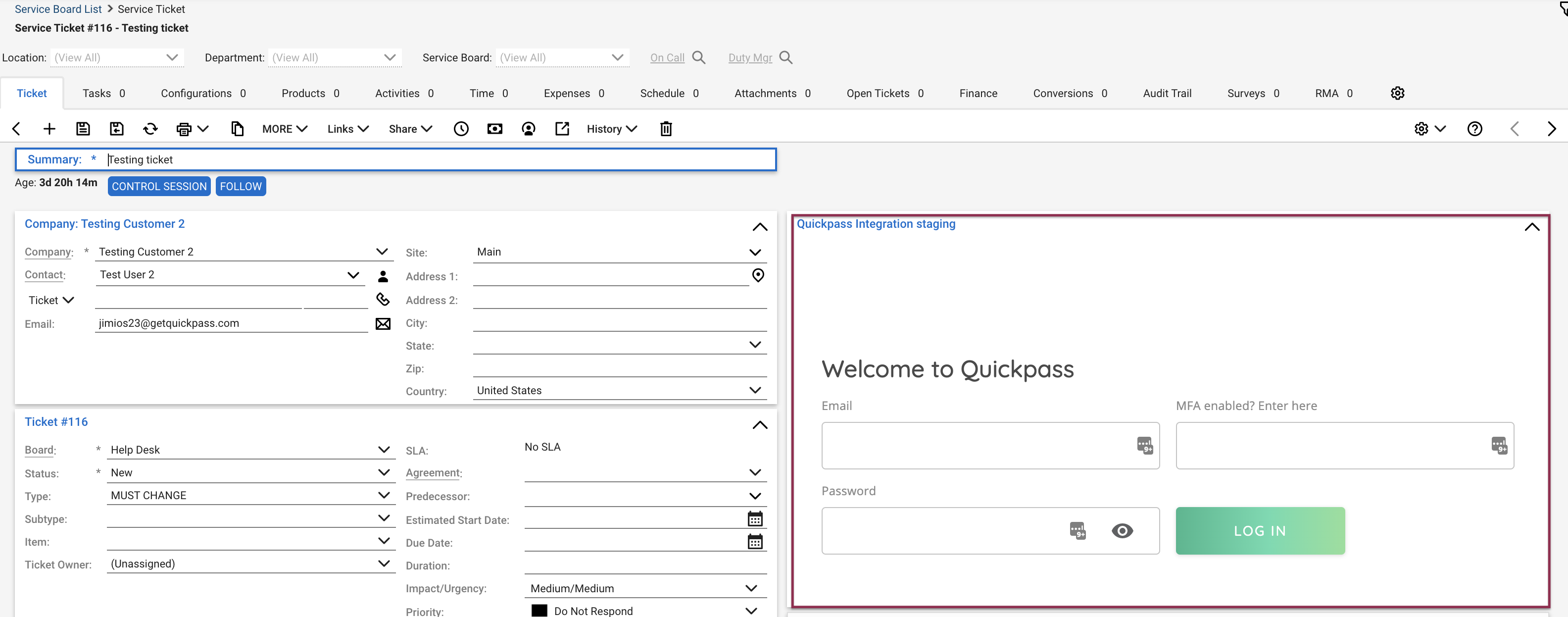This screenshot has width=1568, height=617.
Task: Toggle FOLLOW on the ticket
Action: coord(241,186)
